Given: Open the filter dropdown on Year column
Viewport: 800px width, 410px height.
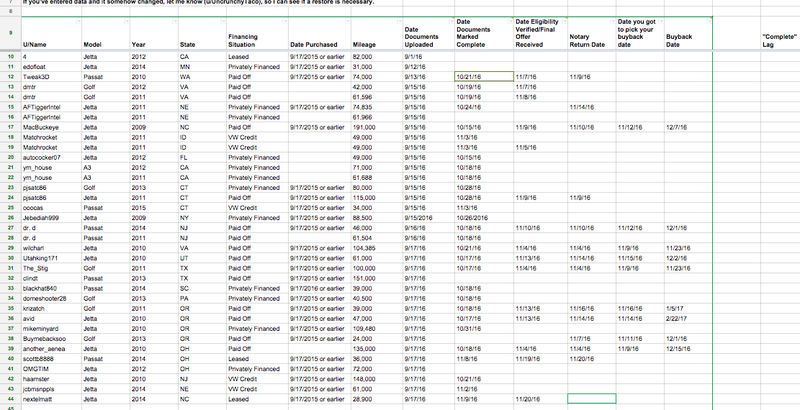Looking at the screenshot, I should pos(175,21).
